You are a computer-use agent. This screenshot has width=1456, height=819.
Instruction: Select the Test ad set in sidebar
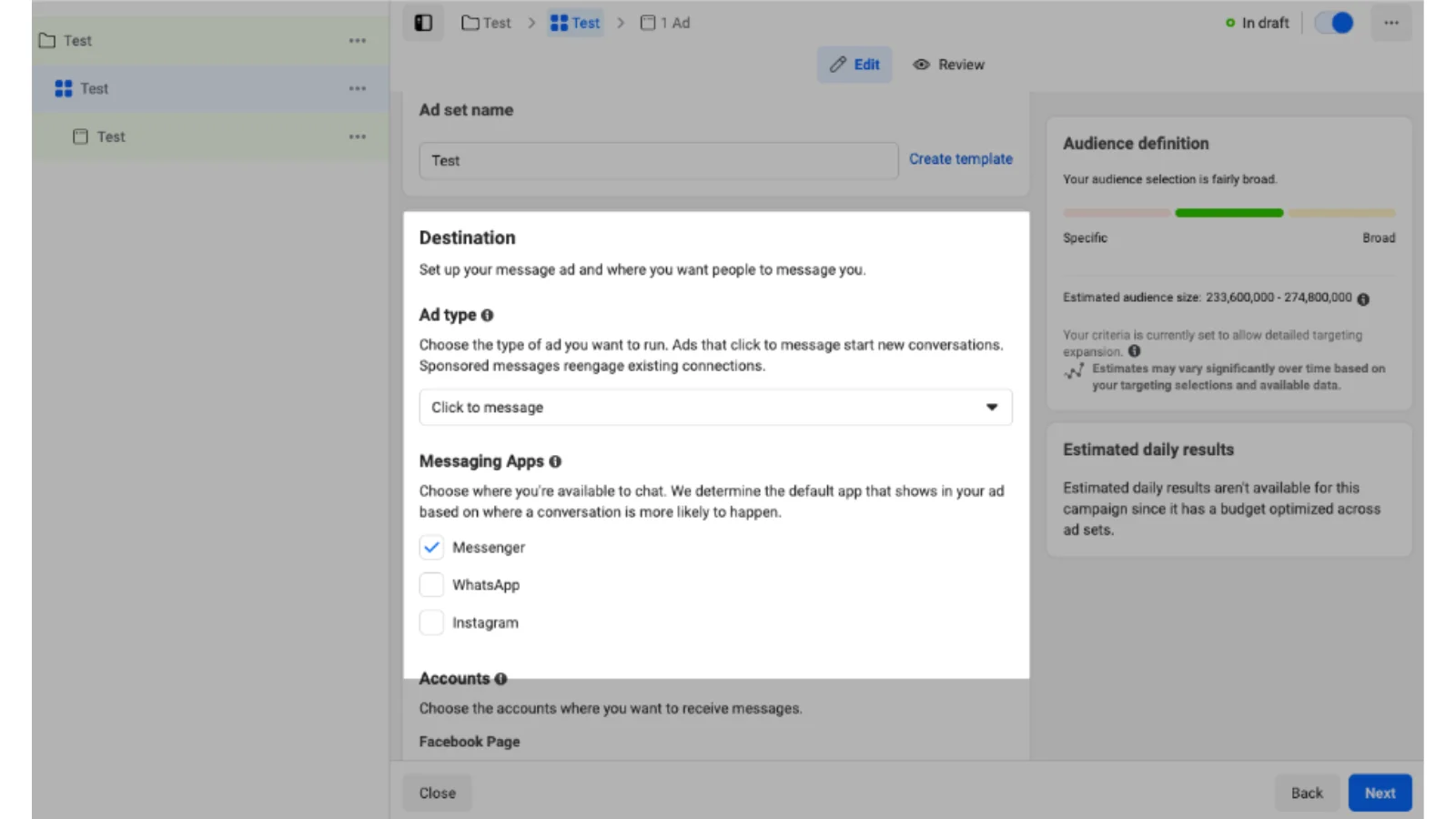pos(210,88)
